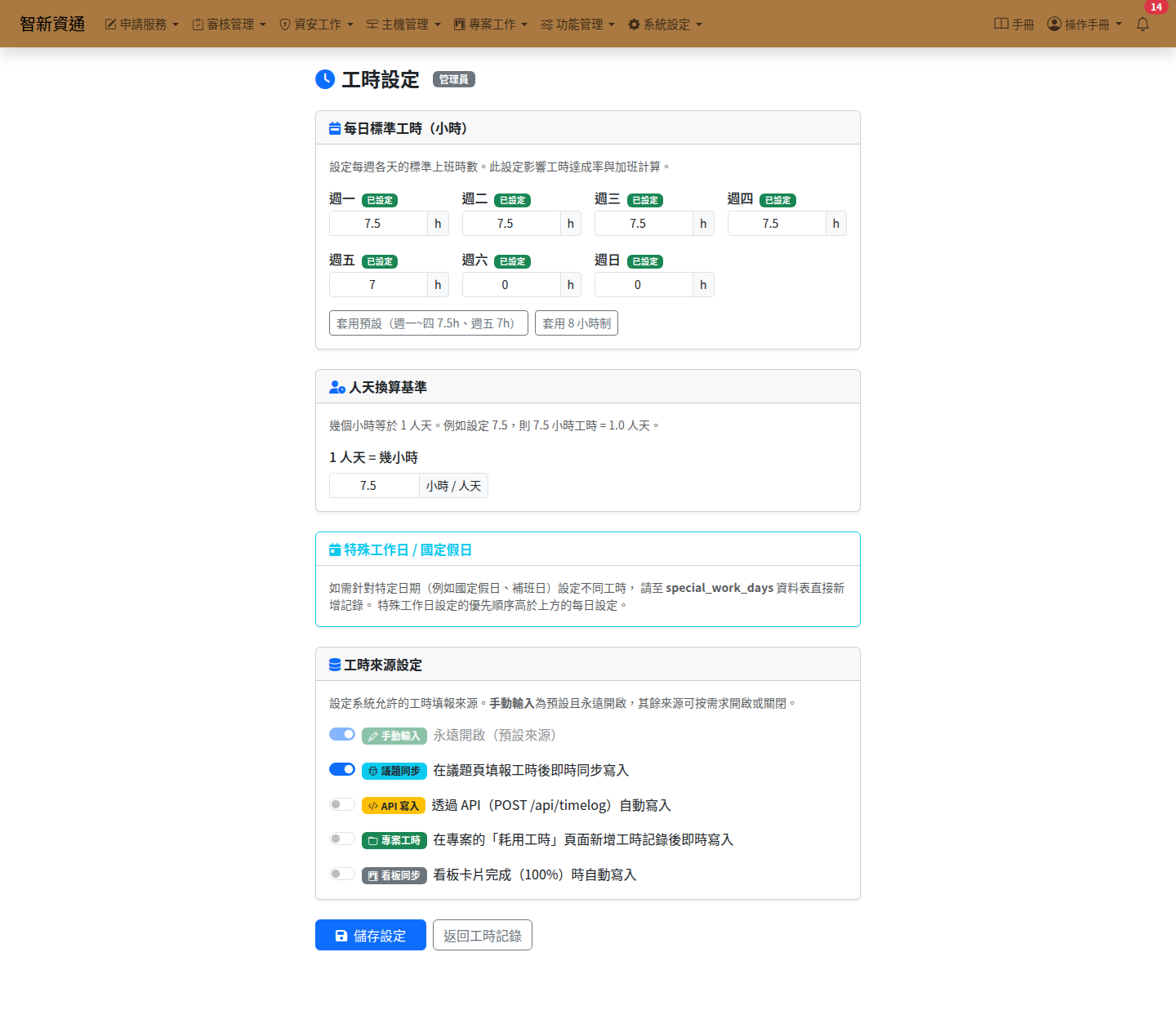Save with 儲存設定 button

(371, 936)
